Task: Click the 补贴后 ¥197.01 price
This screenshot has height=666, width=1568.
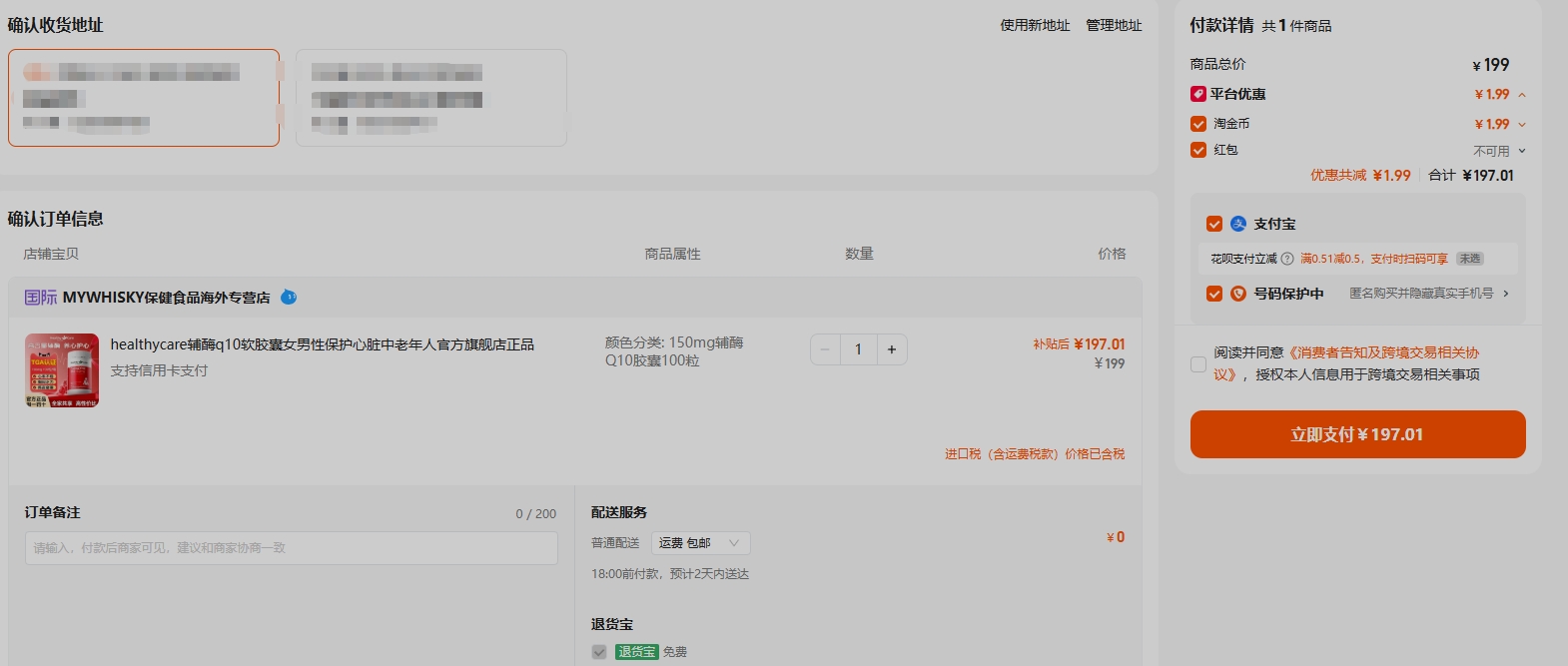Action: (x=1079, y=343)
